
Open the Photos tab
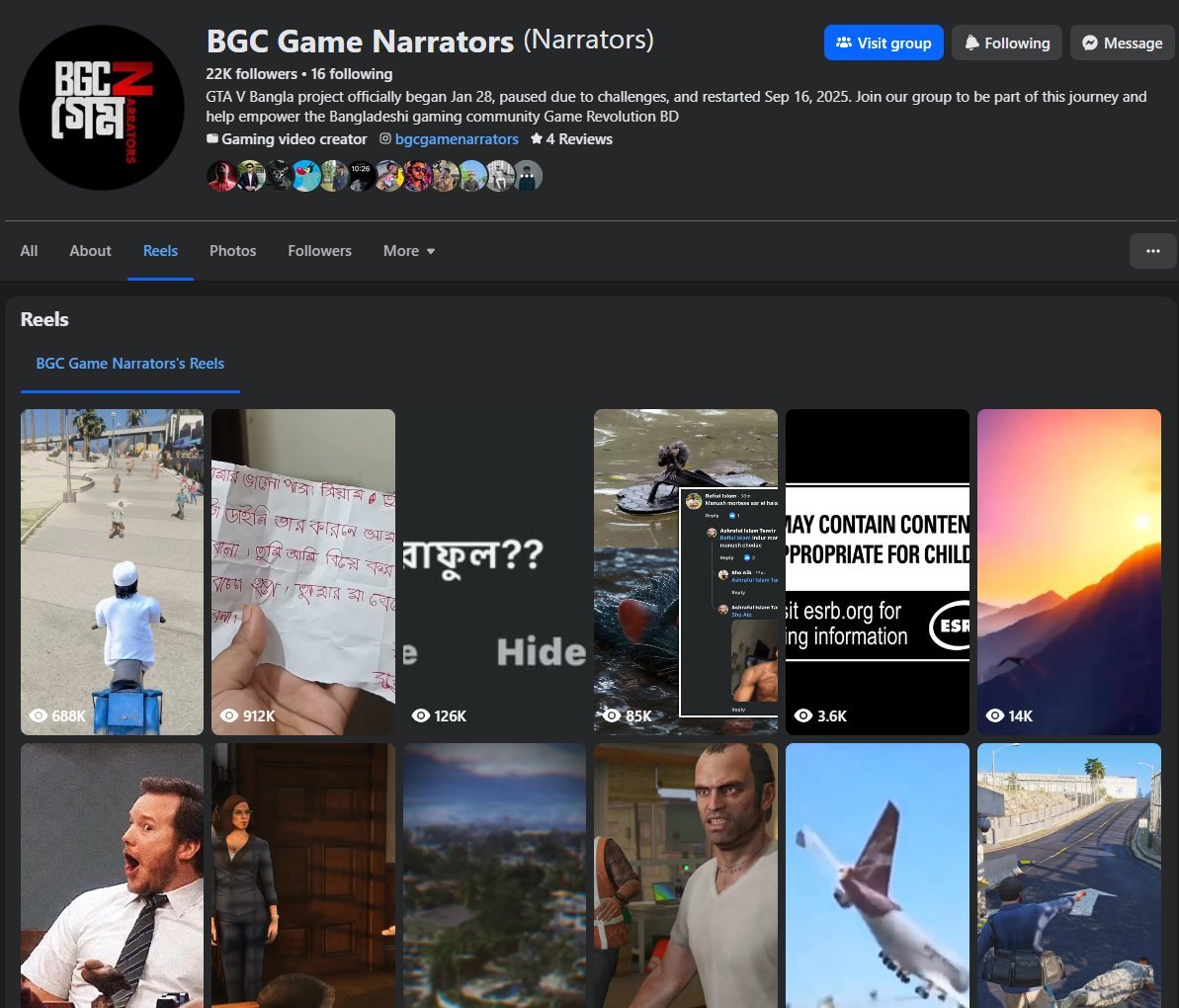click(x=232, y=250)
